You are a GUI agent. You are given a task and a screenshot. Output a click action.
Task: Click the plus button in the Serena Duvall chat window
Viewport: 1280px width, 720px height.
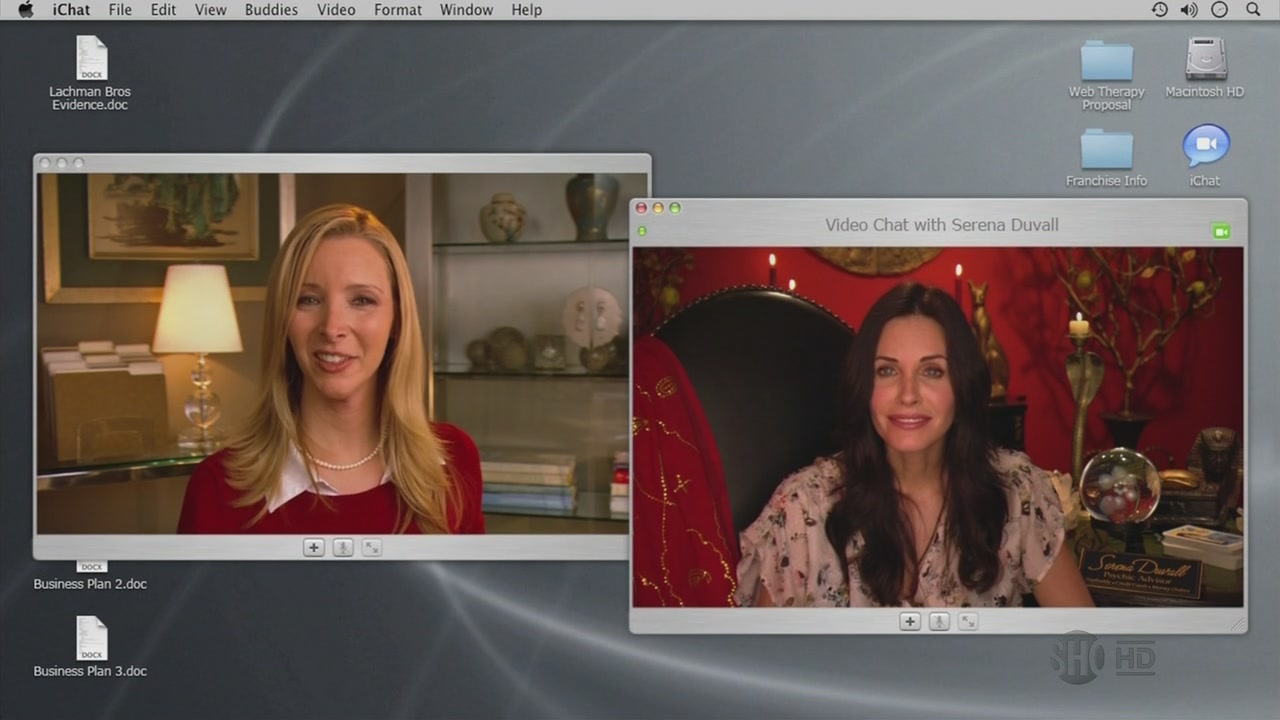(x=910, y=621)
